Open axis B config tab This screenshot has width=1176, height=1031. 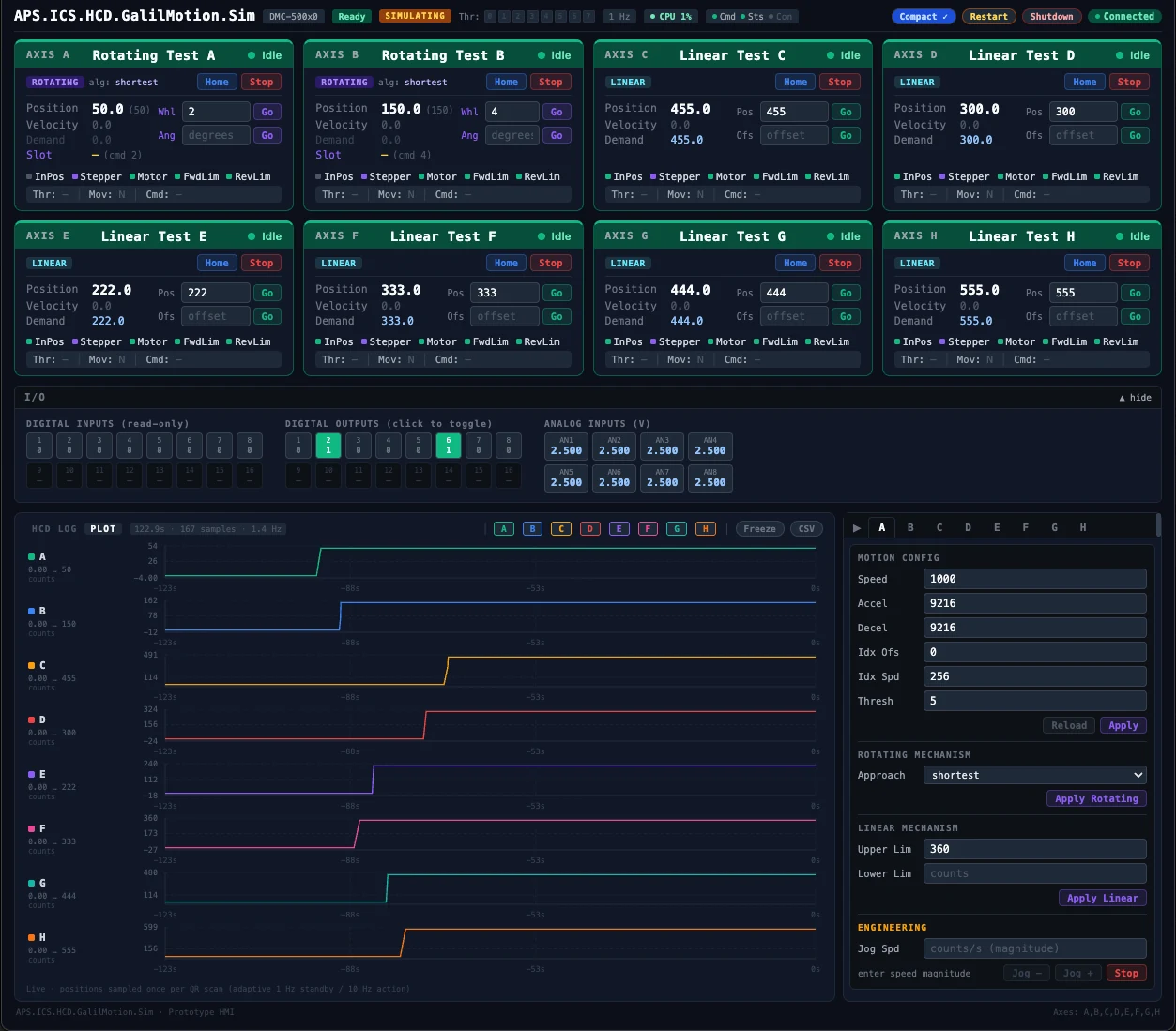(x=910, y=528)
